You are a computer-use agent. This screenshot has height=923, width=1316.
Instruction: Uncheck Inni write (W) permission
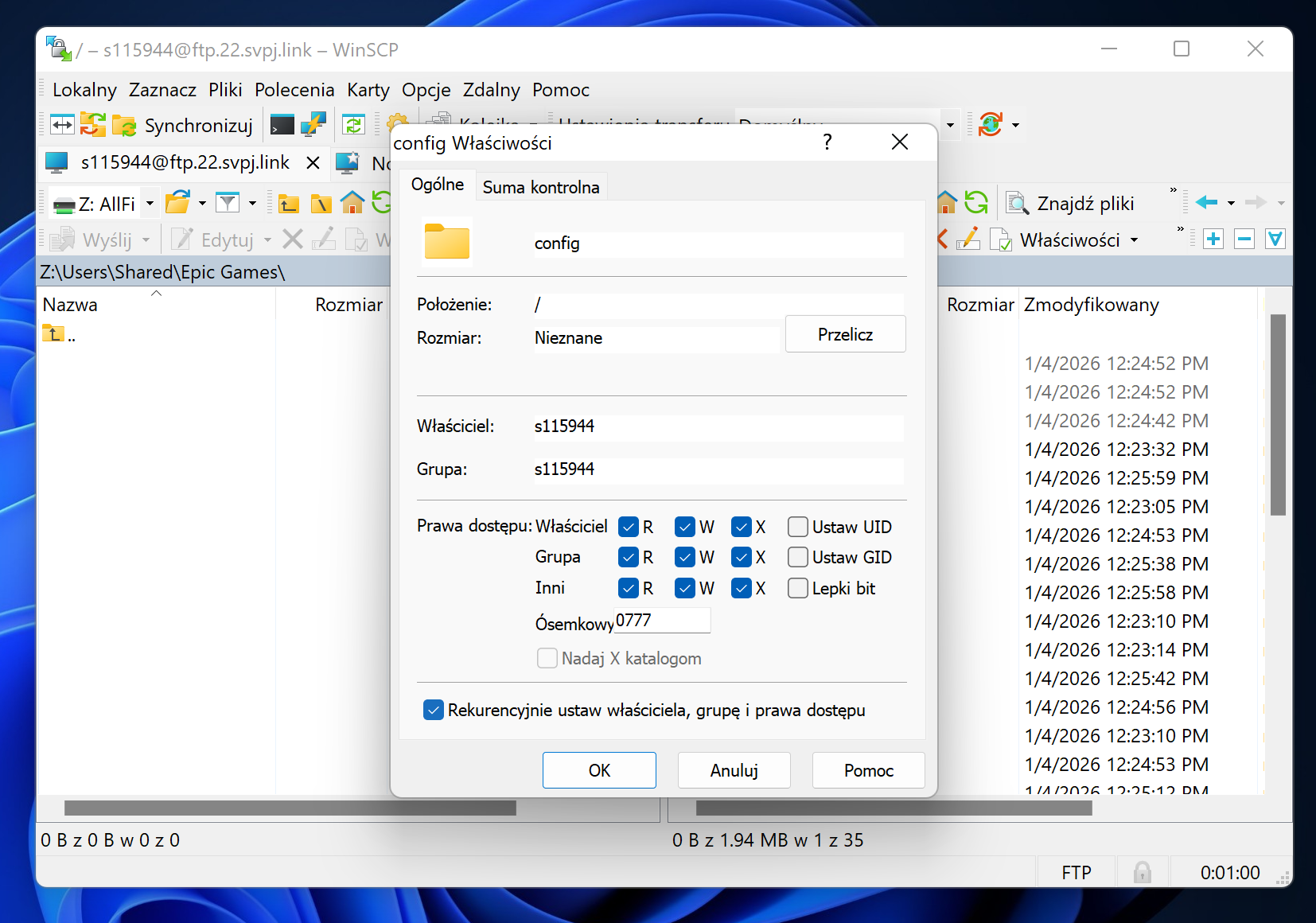click(684, 588)
